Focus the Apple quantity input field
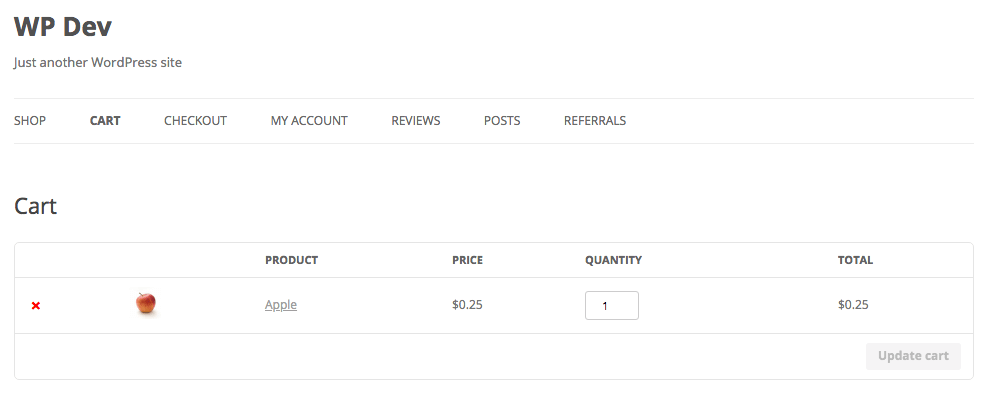 [x=612, y=305]
